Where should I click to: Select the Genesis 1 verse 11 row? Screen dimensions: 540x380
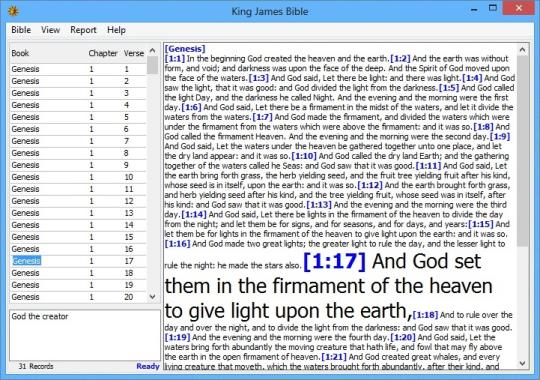click(78, 189)
